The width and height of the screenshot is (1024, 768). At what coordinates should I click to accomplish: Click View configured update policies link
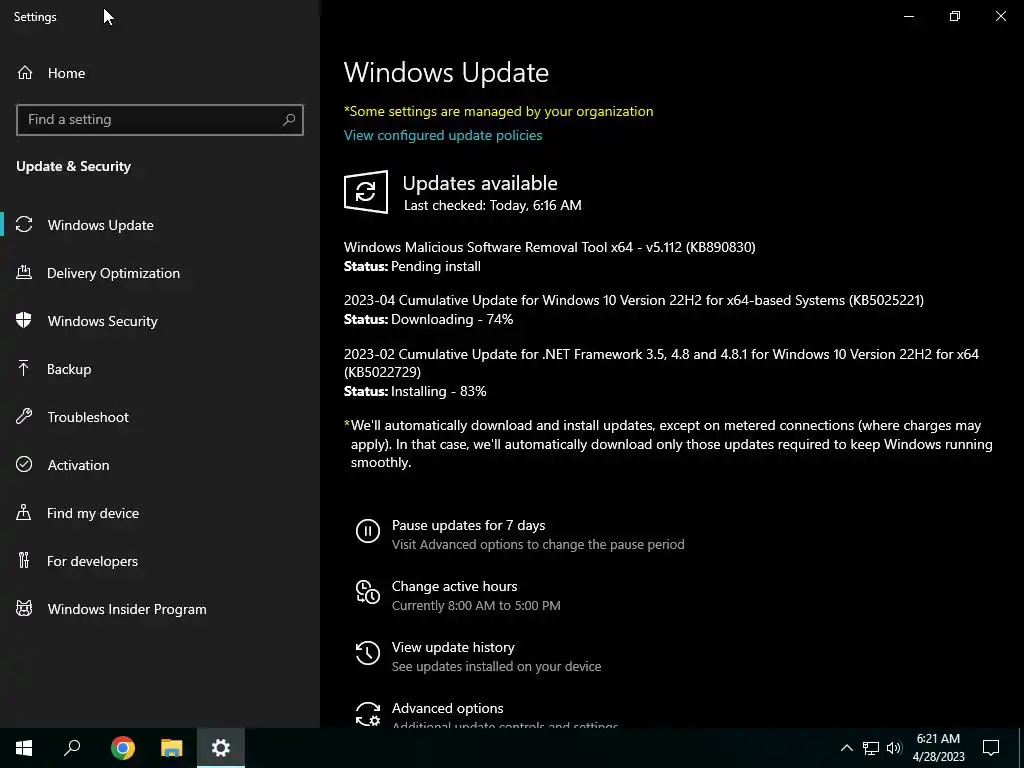click(x=443, y=135)
